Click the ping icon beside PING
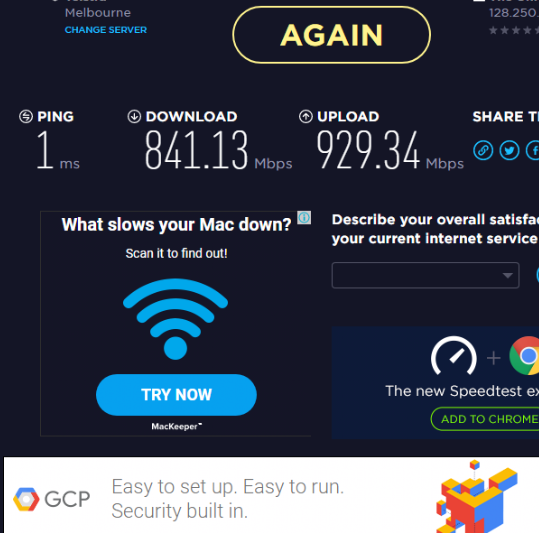 point(26,116)
